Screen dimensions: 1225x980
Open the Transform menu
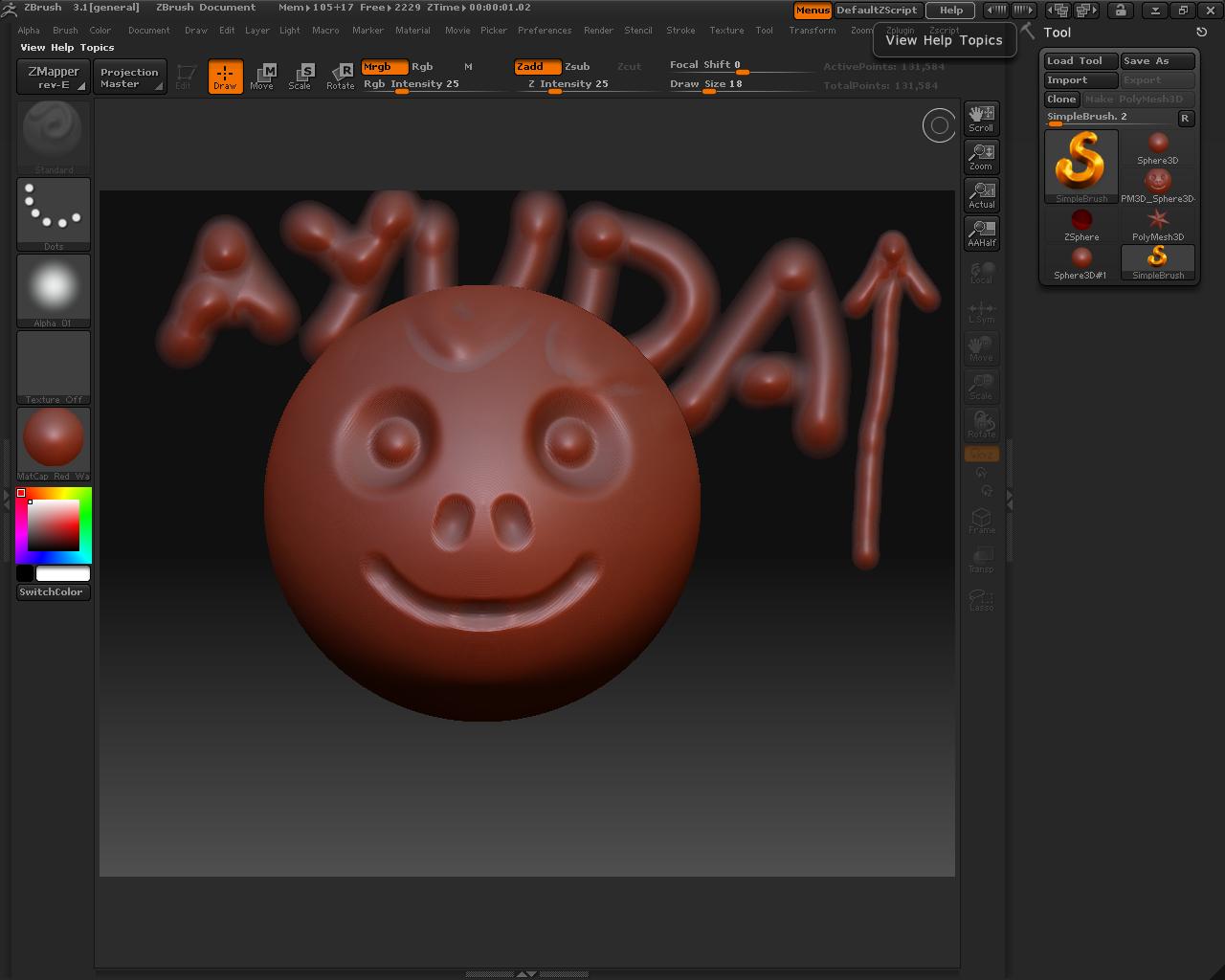coord(813,31)
